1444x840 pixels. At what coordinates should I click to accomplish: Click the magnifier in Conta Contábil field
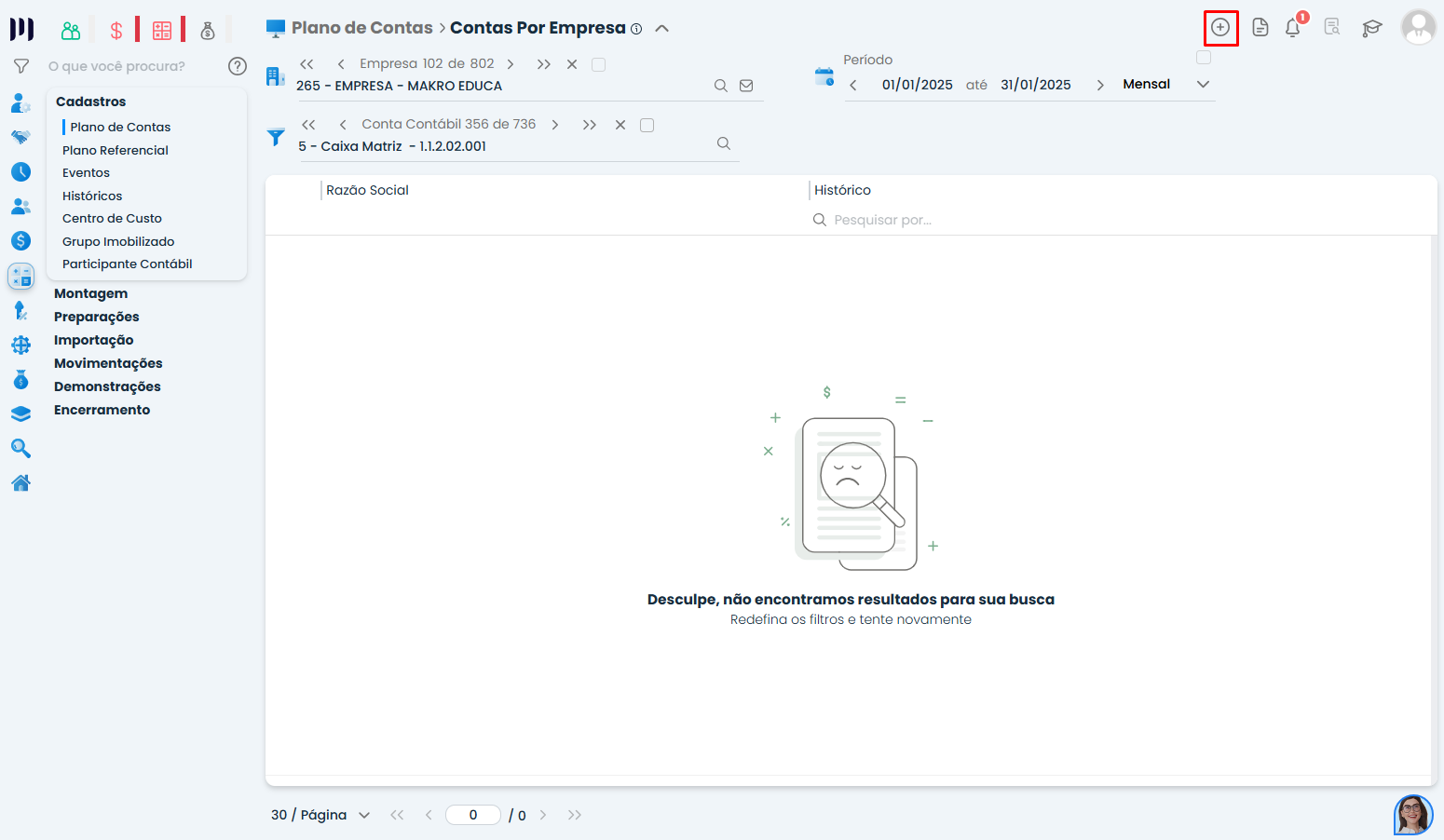(x=724, y=143)
